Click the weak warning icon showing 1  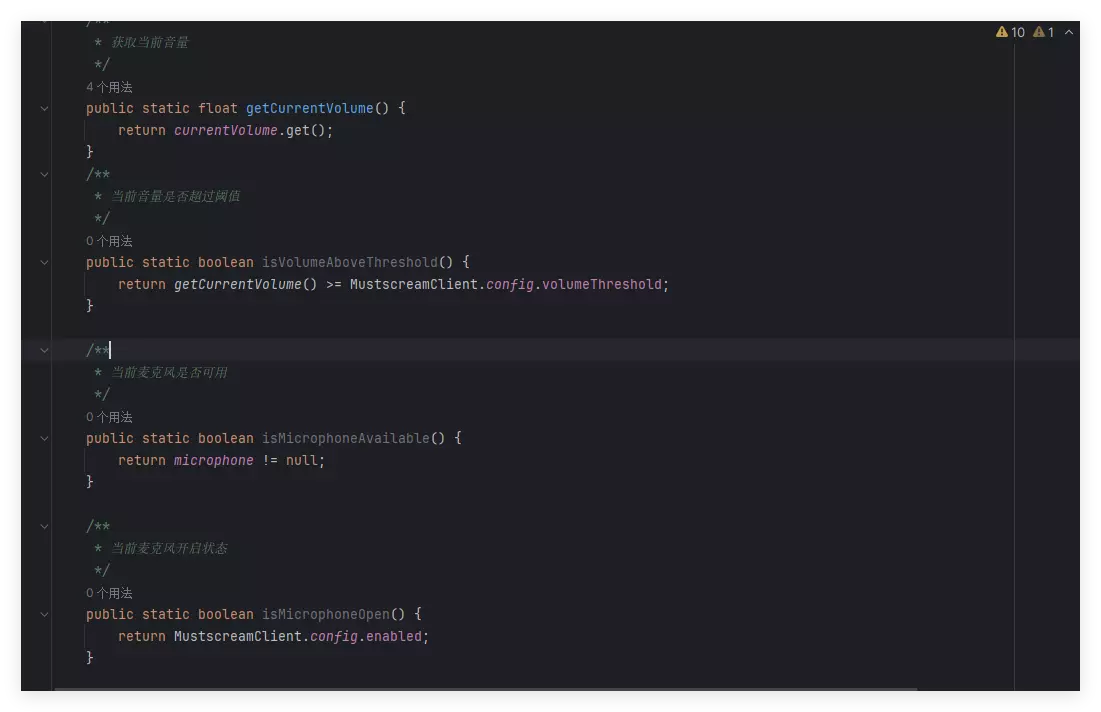(x=1043, y=32)
